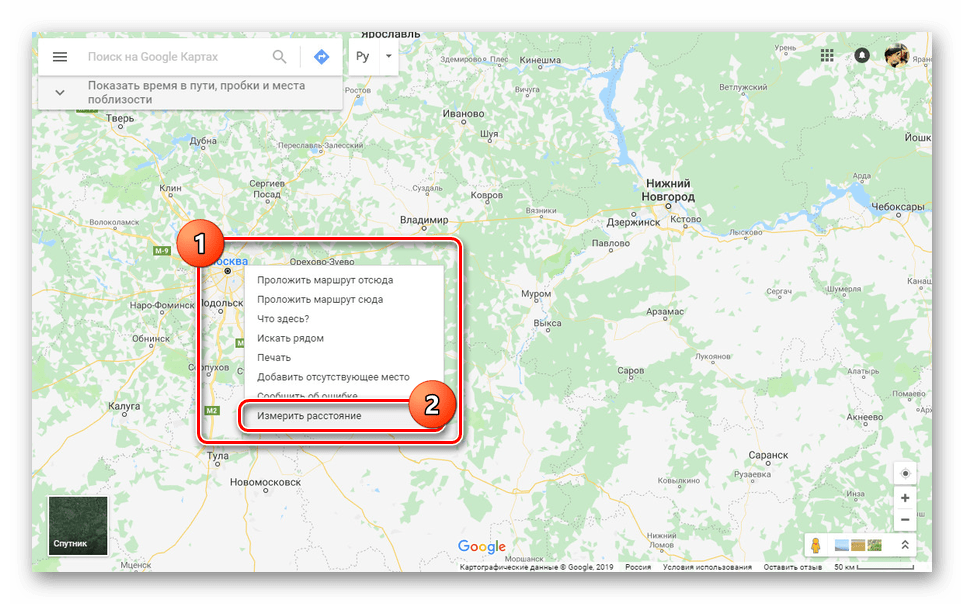Click the Саранск city label
Screen dimensions: 964x604
click(768, 455)
